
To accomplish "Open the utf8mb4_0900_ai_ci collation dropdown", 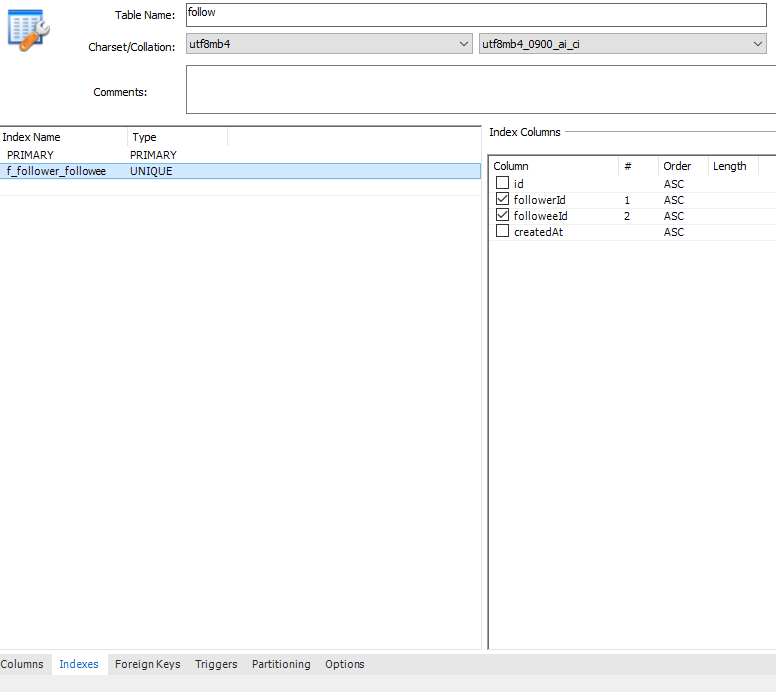I will coord(623,44).
